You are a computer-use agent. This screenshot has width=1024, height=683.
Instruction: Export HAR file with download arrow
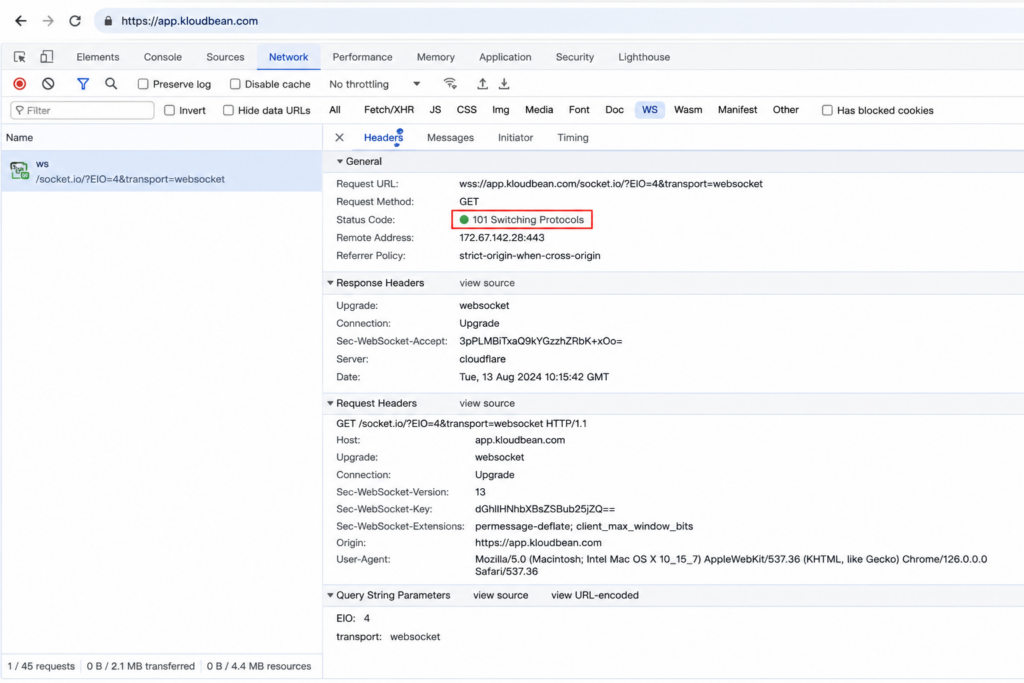tap(504, 84)
